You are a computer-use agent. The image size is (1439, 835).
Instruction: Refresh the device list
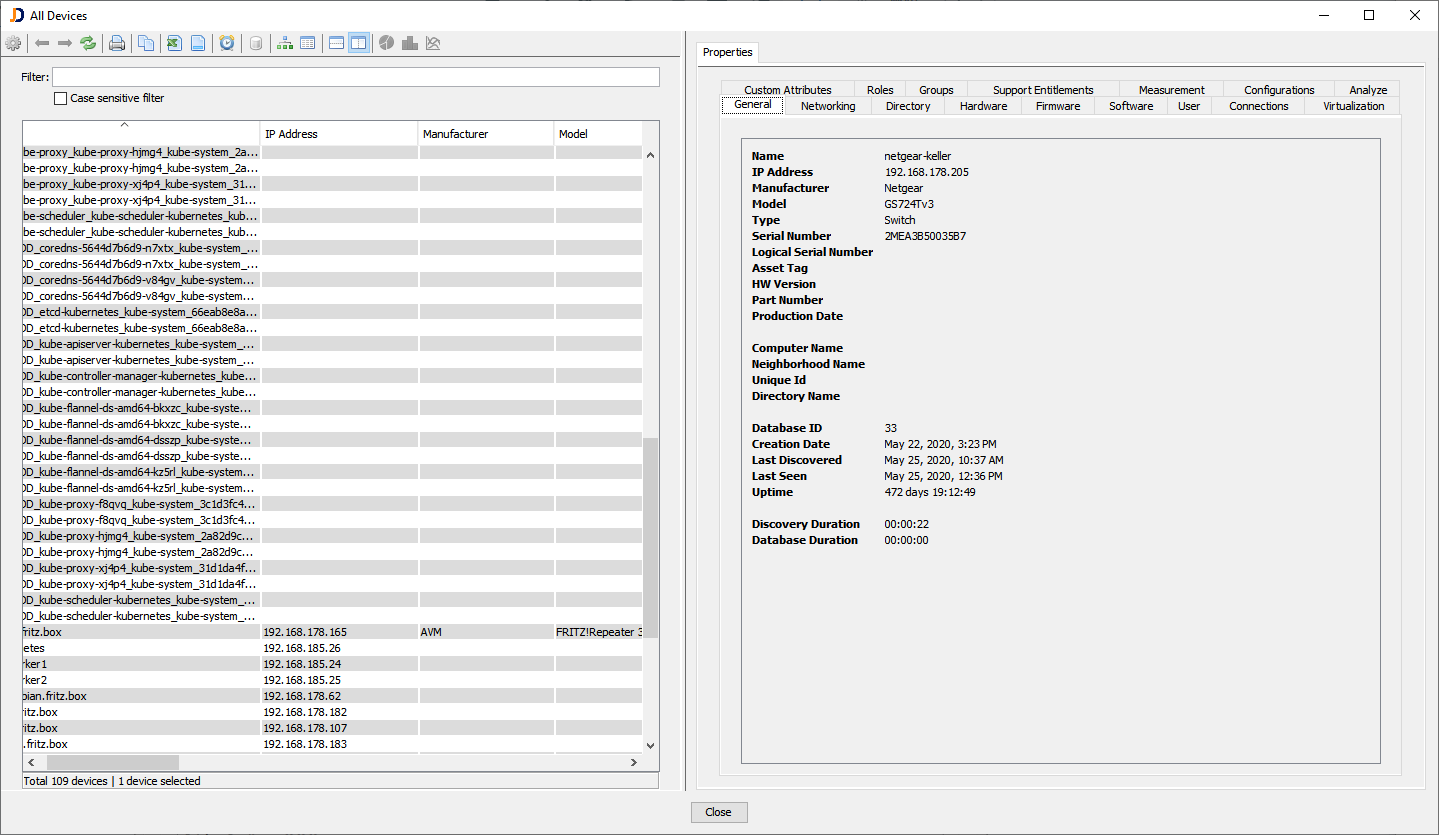[x=87, y=42]
